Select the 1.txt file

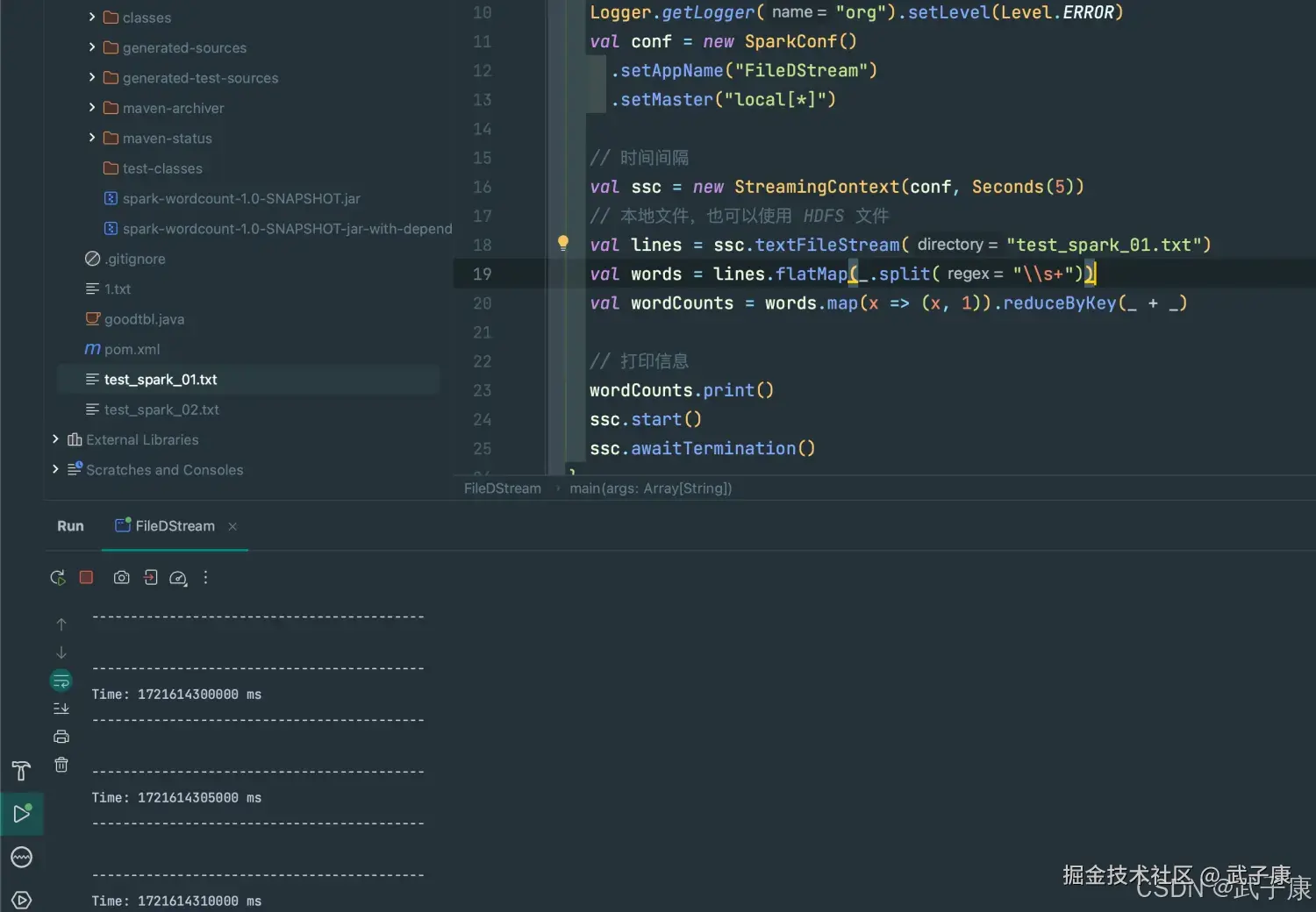(117, 289)
